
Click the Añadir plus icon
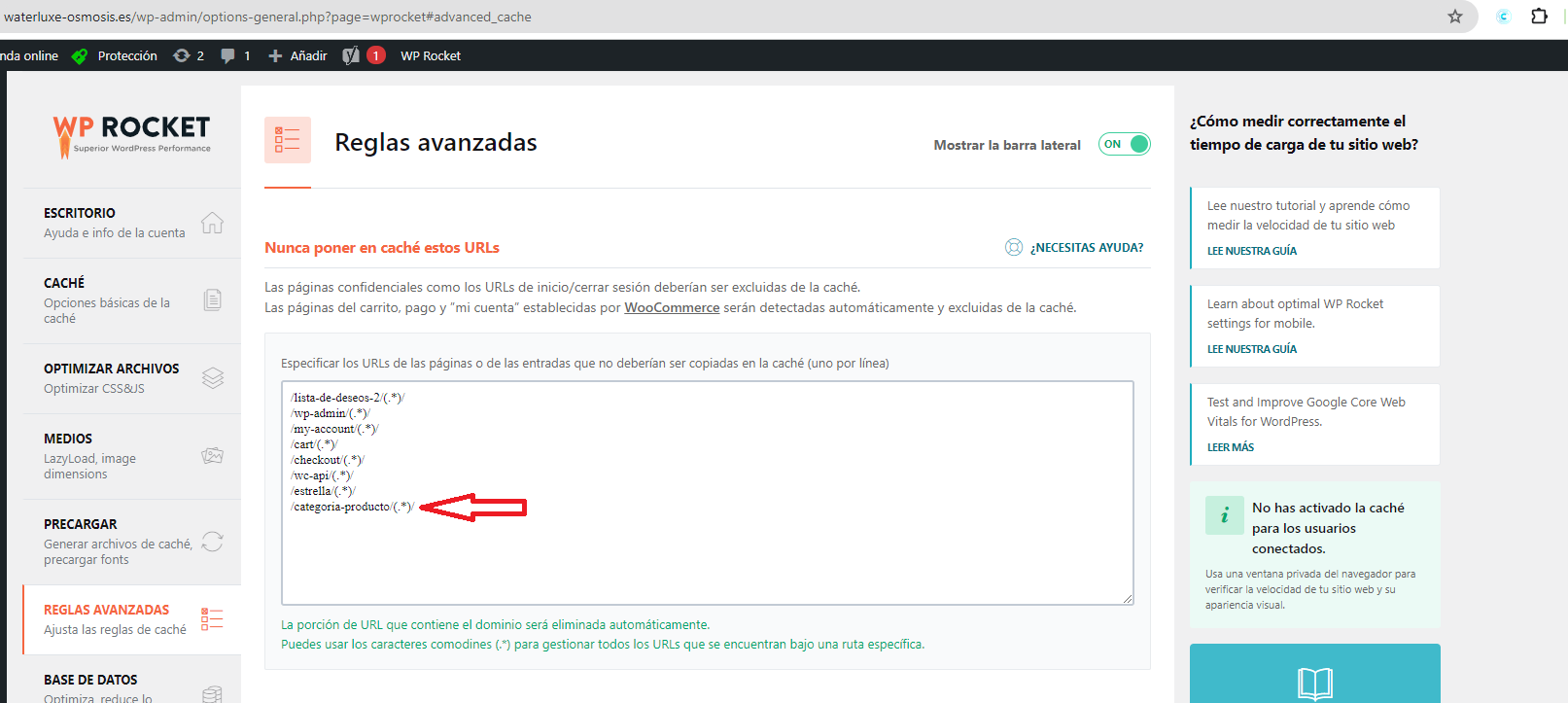tap(275, 55)
